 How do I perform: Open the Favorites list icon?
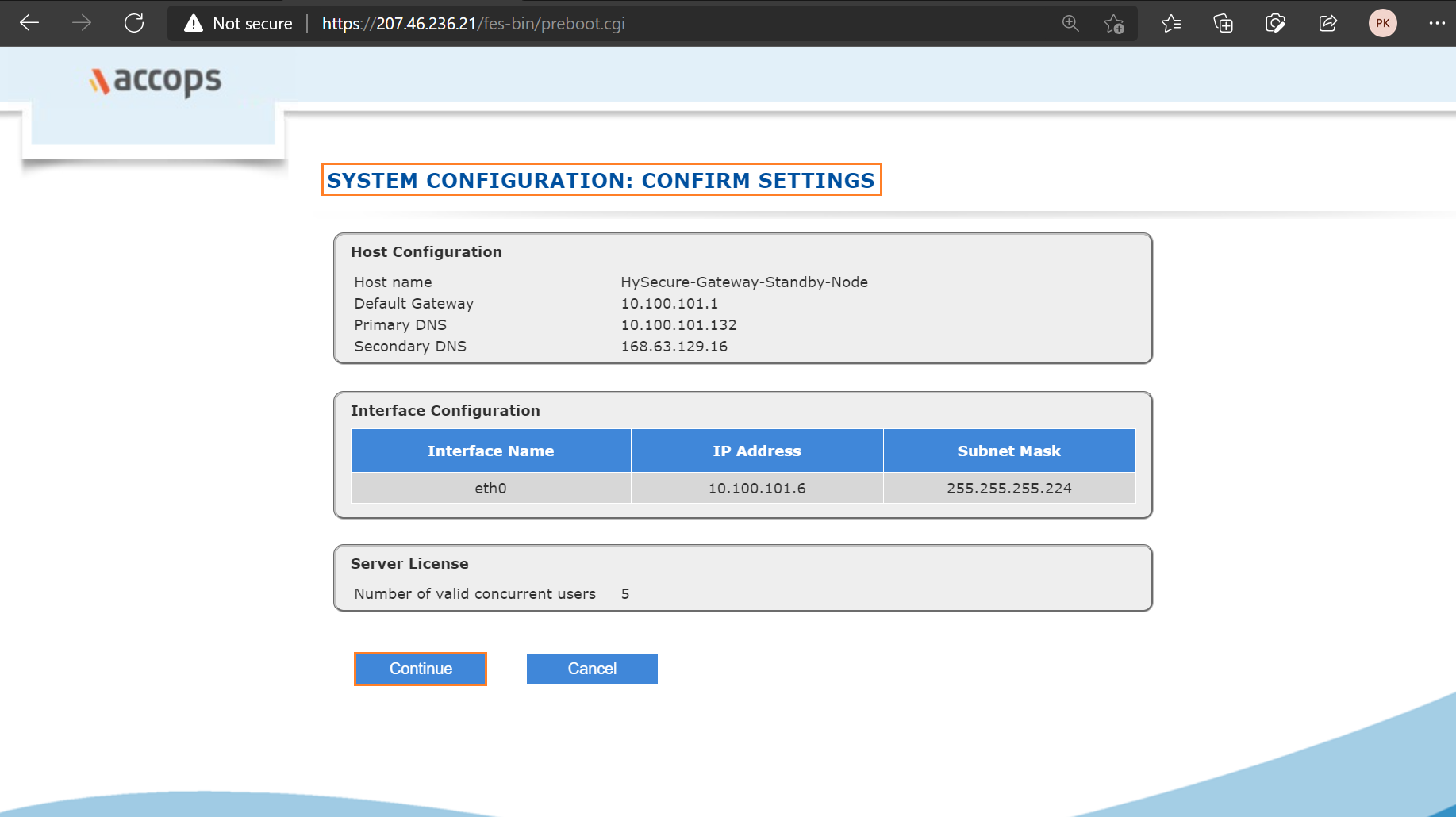(1171, 24)
